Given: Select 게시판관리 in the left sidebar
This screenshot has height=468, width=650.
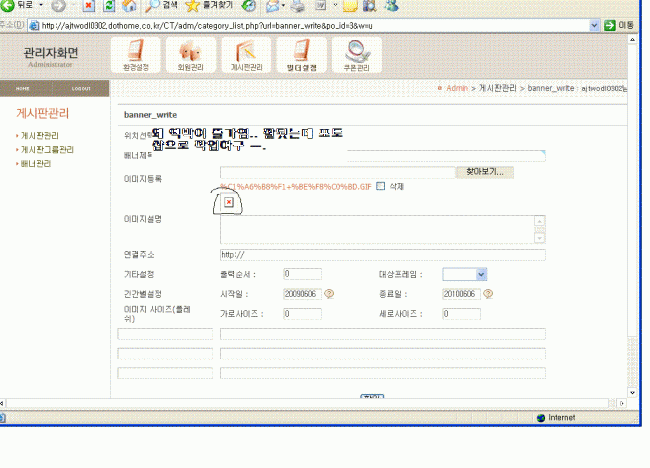Looking at the screenshot, I should pos(39,135).
